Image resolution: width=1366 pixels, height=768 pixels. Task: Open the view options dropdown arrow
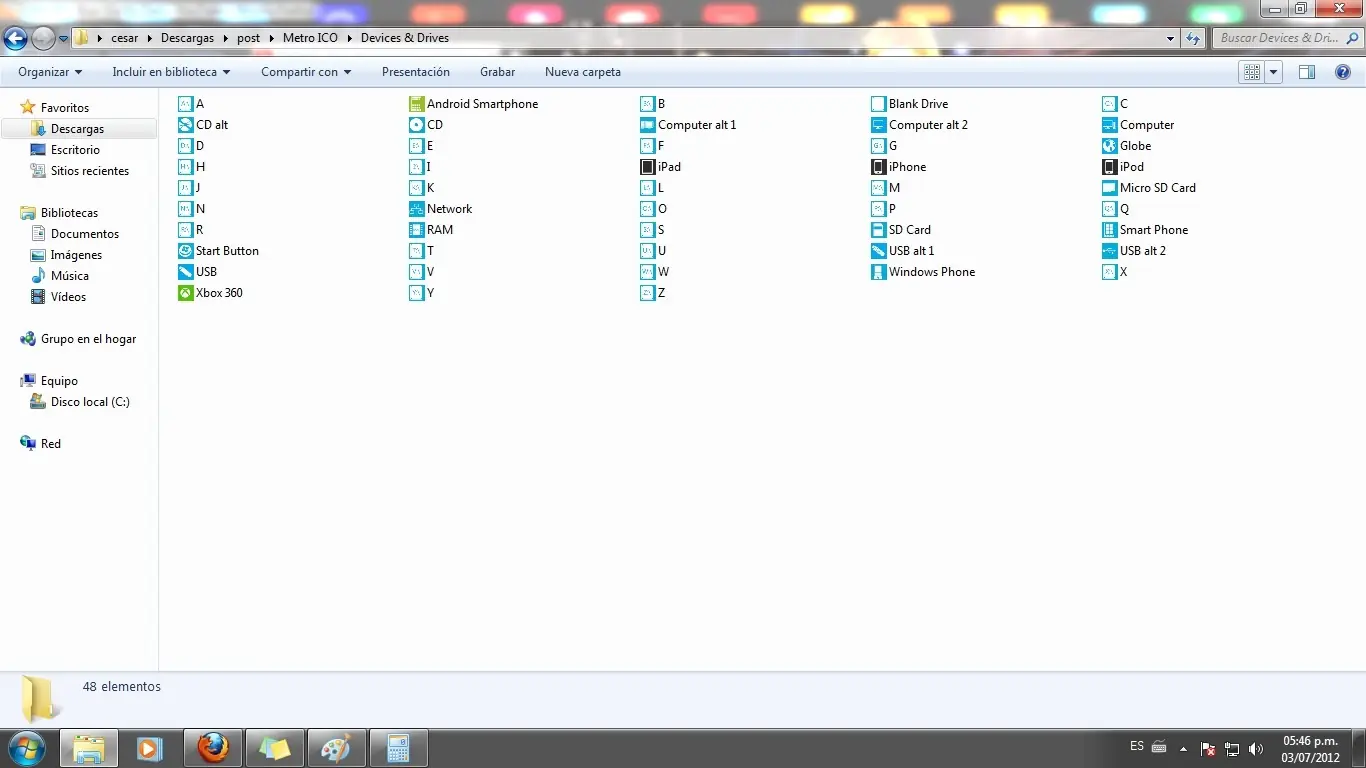(1274, 72)
